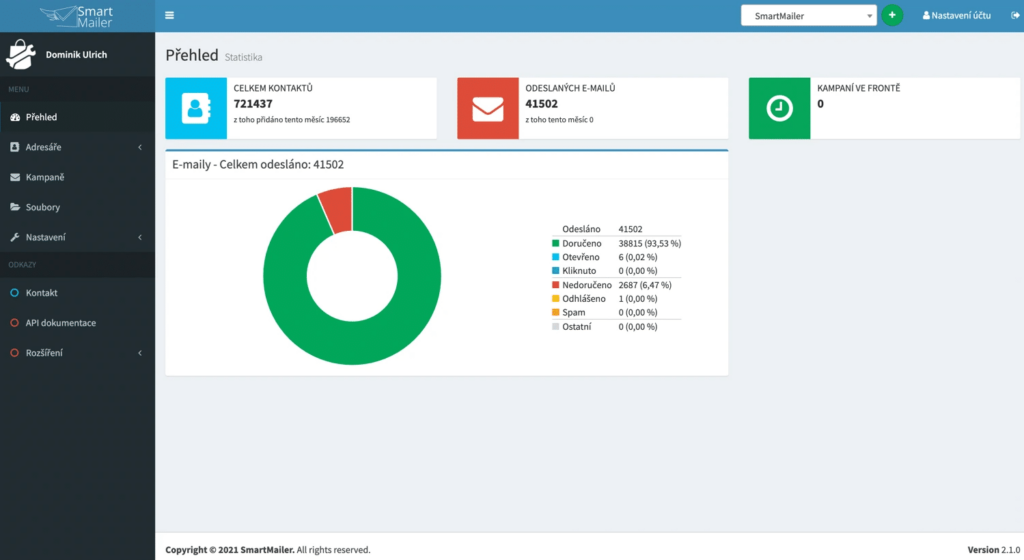
Task: Click the Kampaní ve frontě card label
Action: (859, 88)
